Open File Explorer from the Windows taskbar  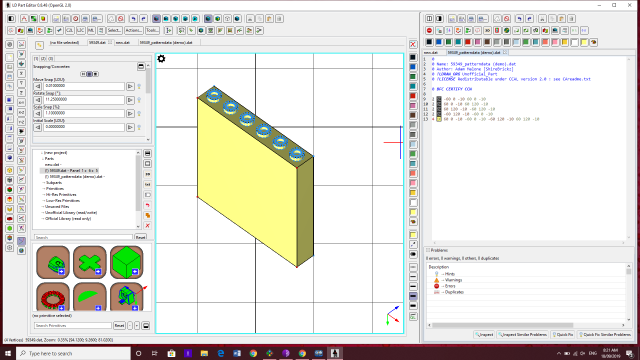(x=204, y=353)
